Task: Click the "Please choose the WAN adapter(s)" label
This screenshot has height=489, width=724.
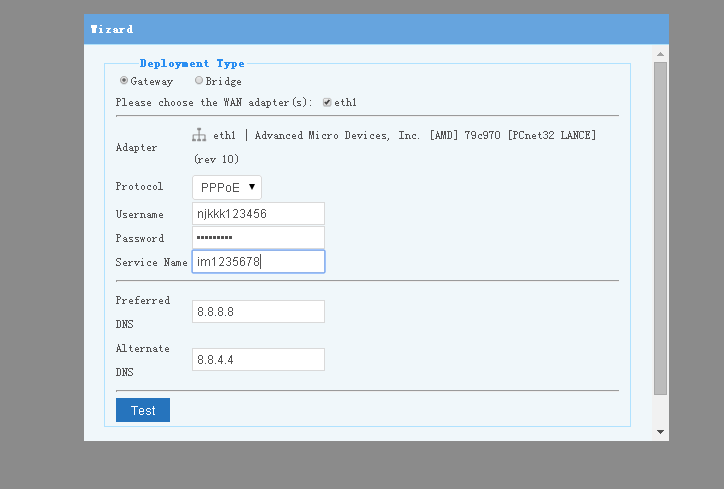Action: (x=214, y=103)
